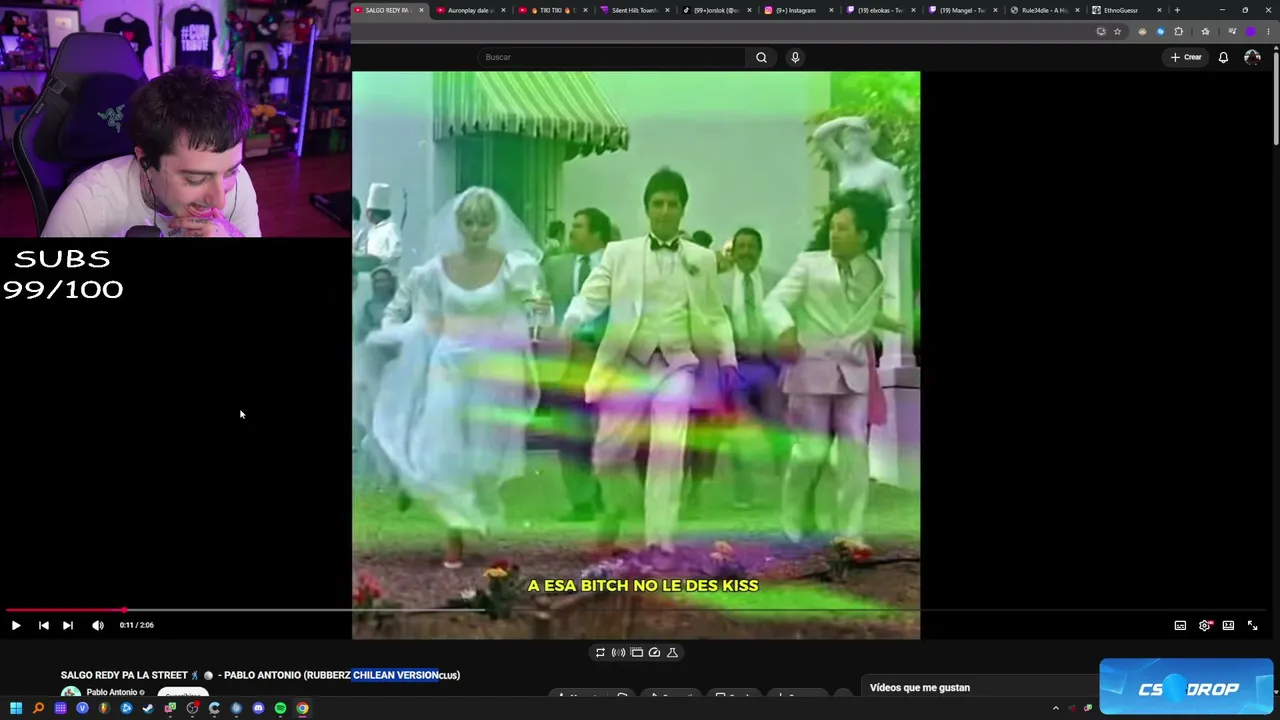The height and width of the screenshot is (720, 1280).
Task: Open Spotify from the taskbar
Action: 280,708
